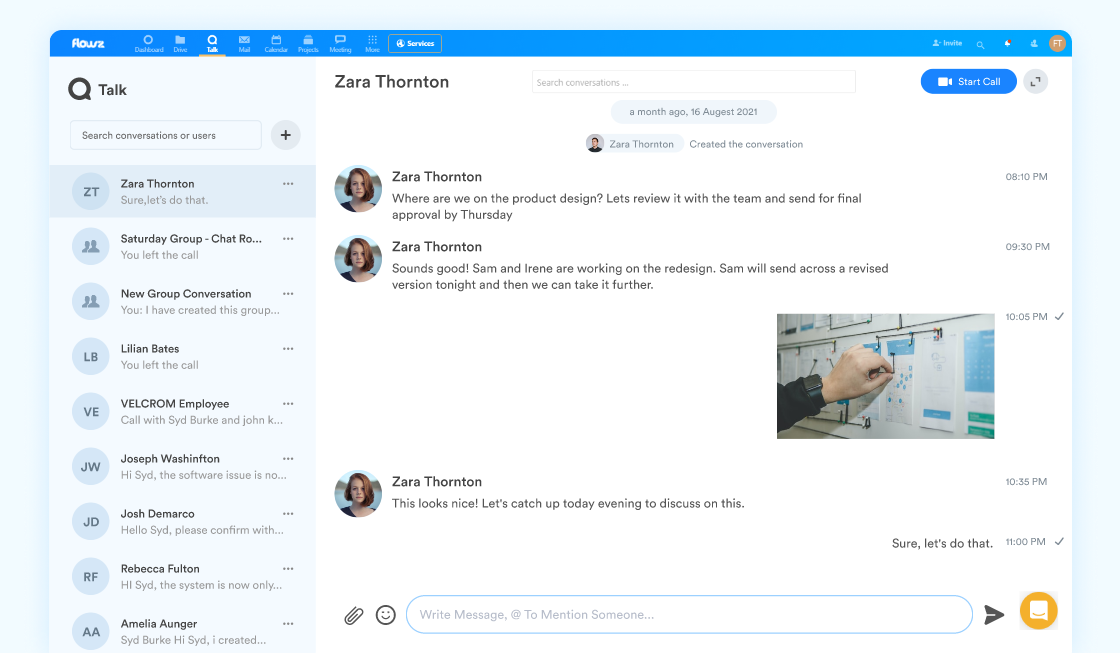Open the Meeting app icon
This screenshot has height=653, width=1120.
(x=340, y=42)
